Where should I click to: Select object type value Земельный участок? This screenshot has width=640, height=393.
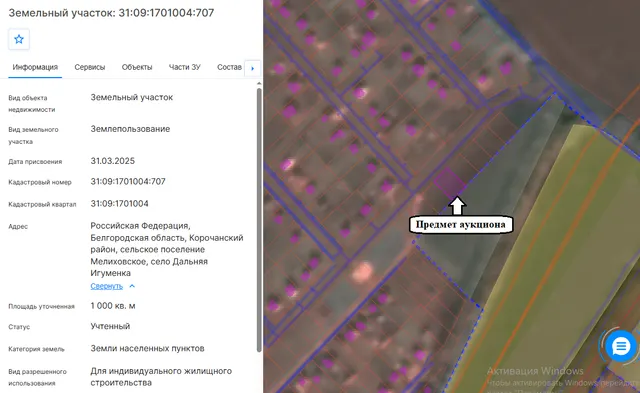(x=132, y=97)
